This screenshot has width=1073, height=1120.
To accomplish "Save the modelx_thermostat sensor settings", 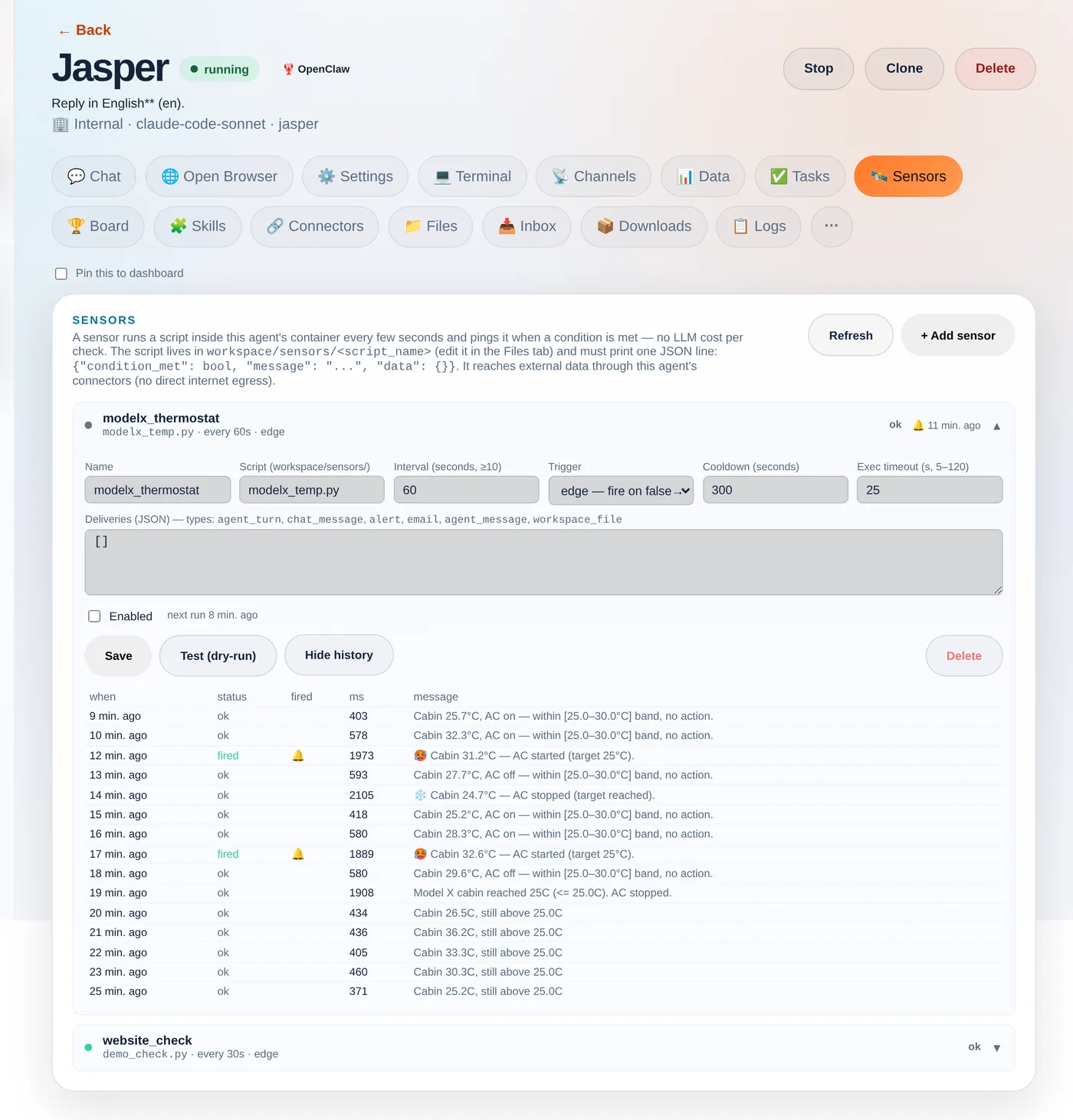I will click(119, 655).
